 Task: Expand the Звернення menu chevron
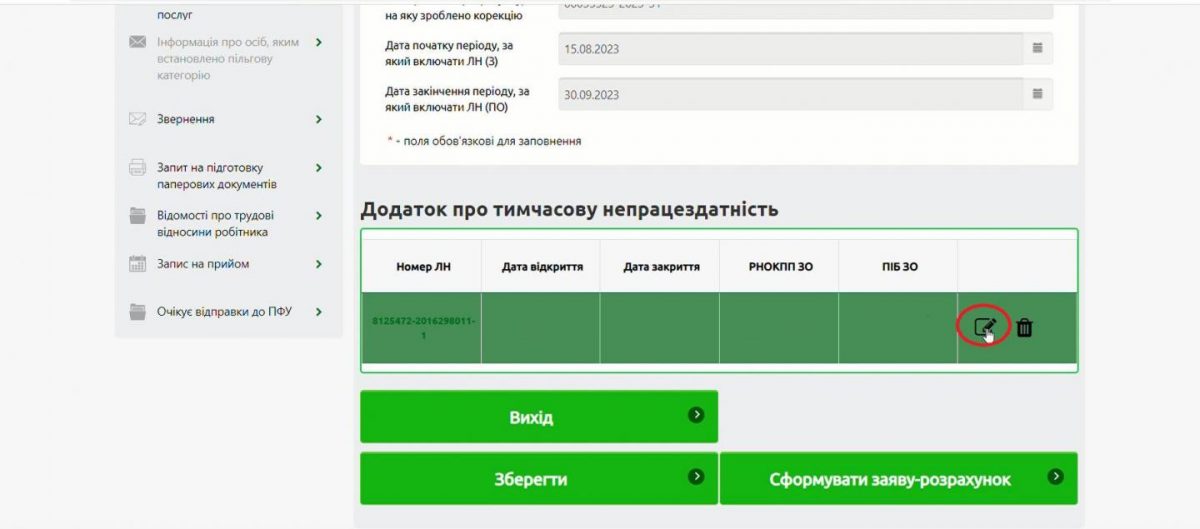318,119
